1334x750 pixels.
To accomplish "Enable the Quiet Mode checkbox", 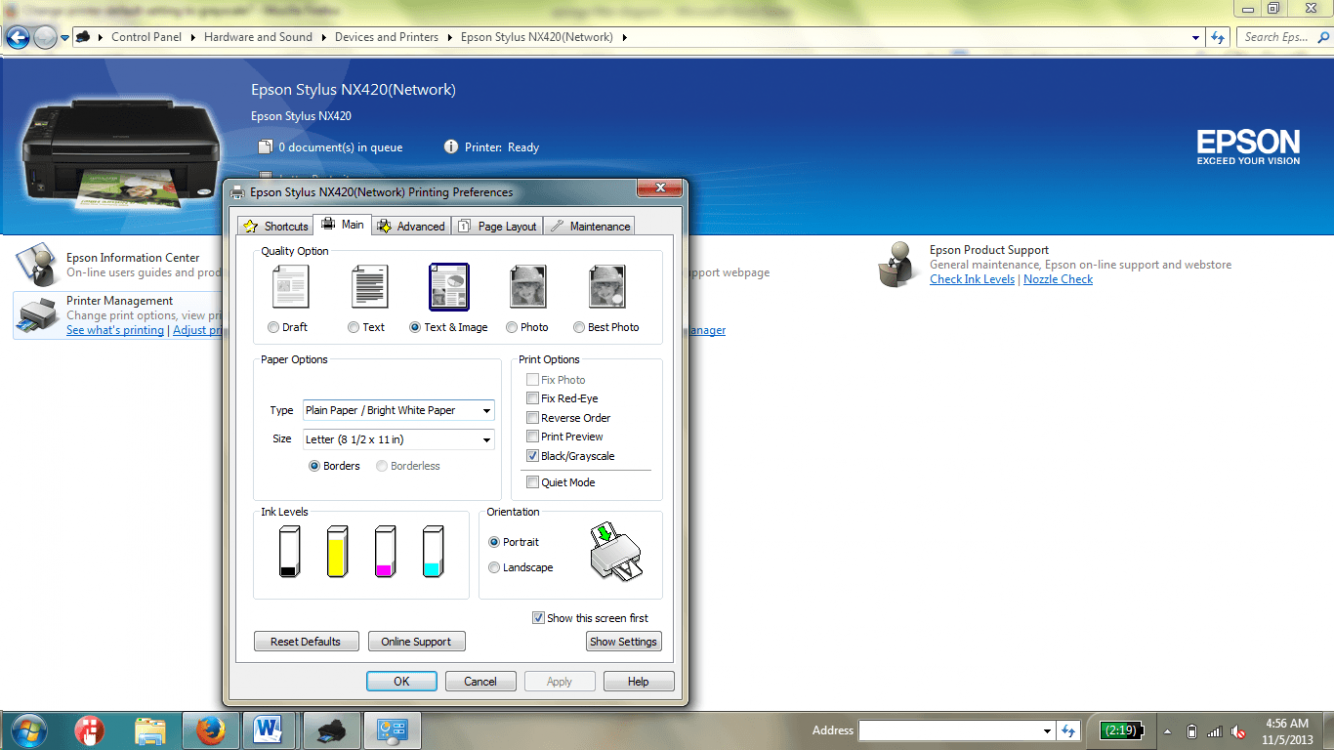I will coord(532,482).
